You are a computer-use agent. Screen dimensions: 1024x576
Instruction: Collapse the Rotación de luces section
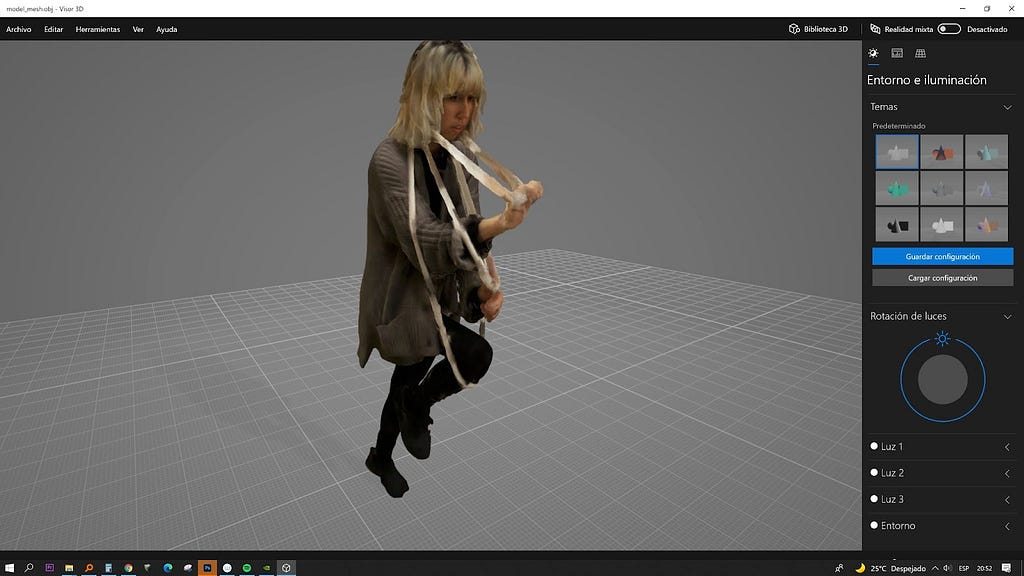pos(1007,317)
